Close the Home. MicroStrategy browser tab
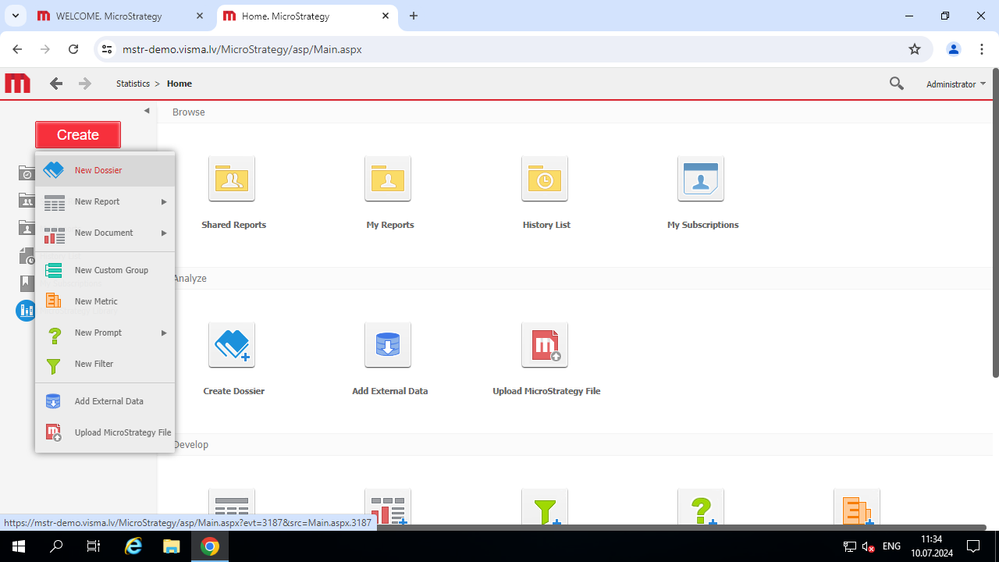999x562 pixels. pyautogui.click(x=385, y=16)
